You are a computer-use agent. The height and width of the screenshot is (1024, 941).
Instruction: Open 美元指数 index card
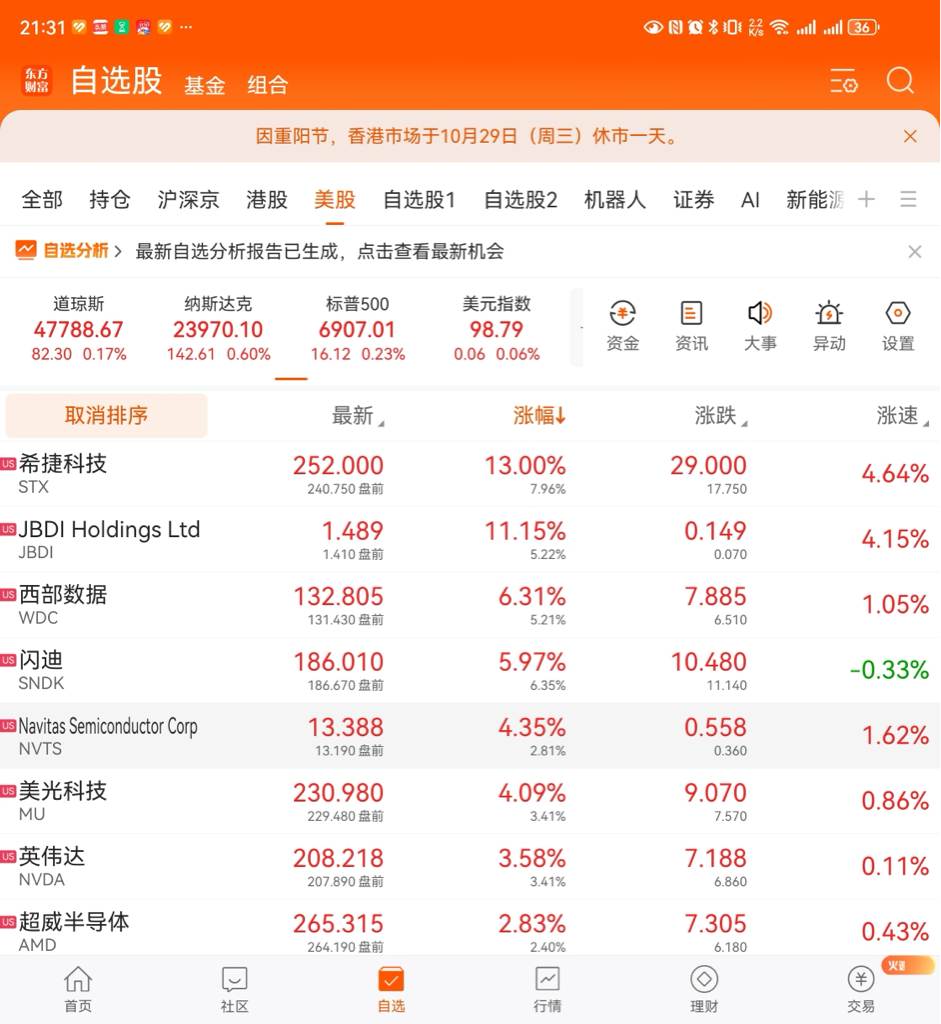coord(496,328)
